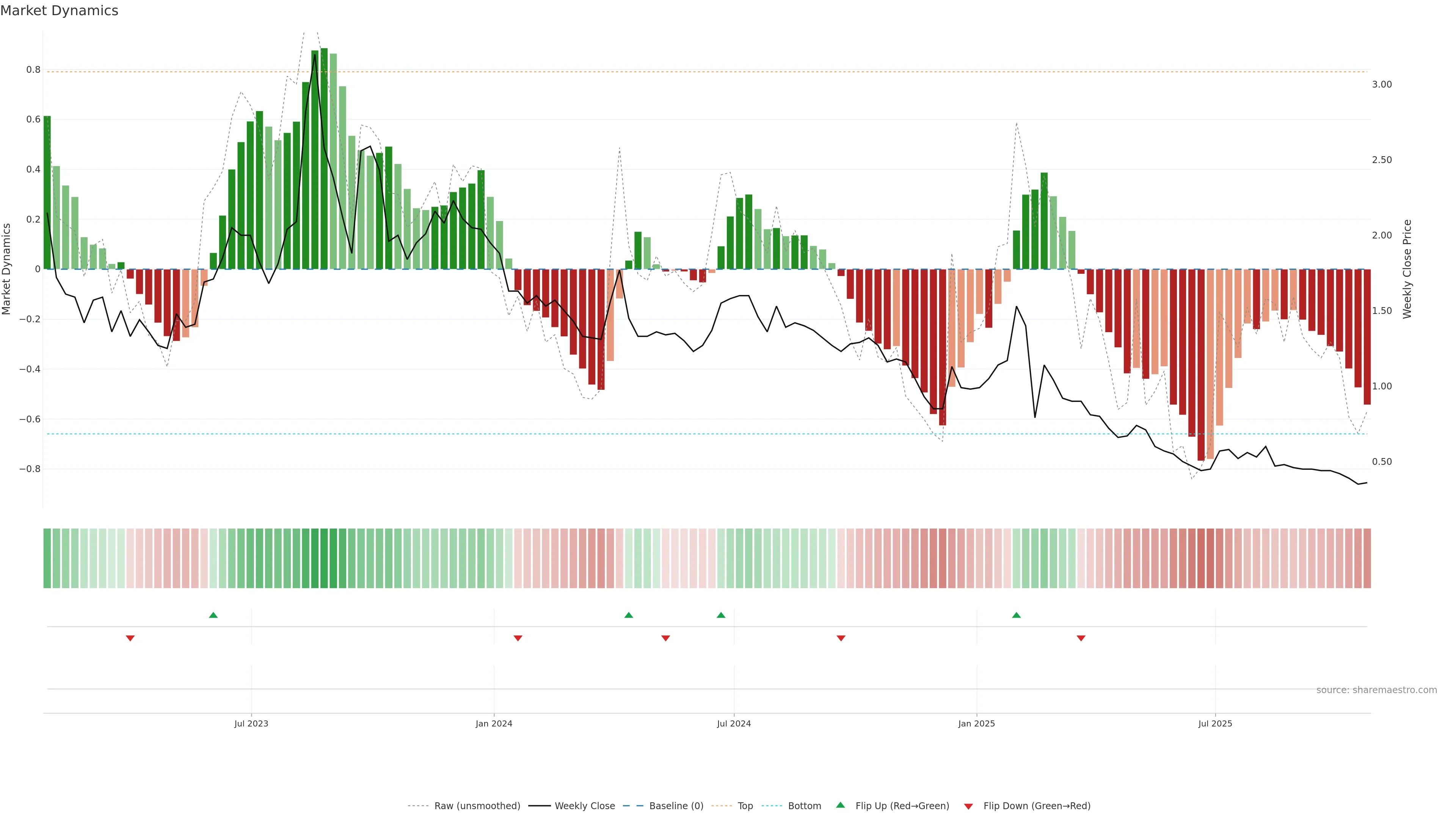1456x819 pixels.
Task: Click the green Flip Up marker after Jan 2025
Action: 1016,615
